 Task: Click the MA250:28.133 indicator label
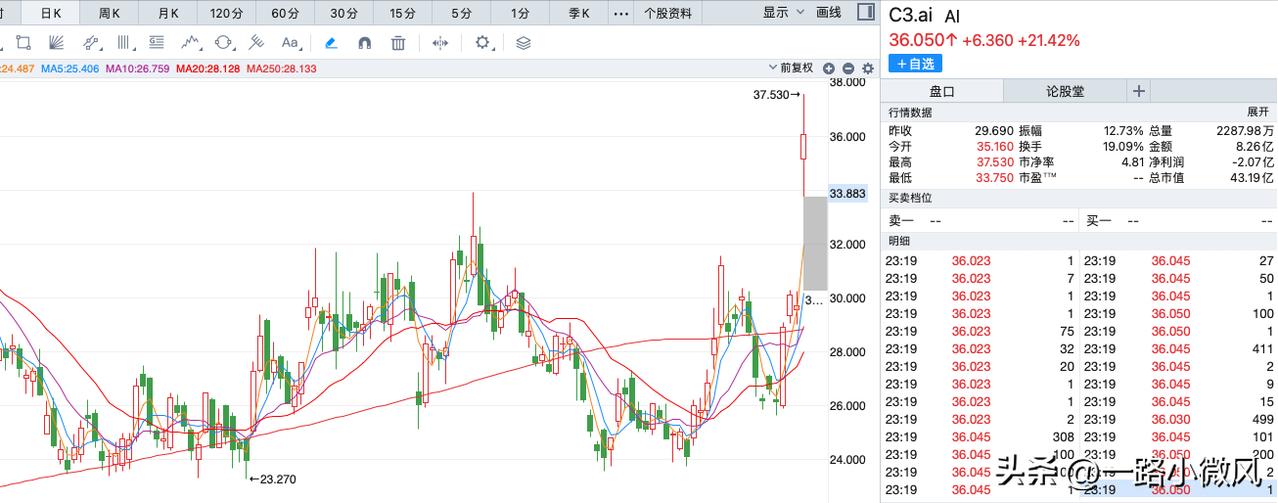point(281,68)
